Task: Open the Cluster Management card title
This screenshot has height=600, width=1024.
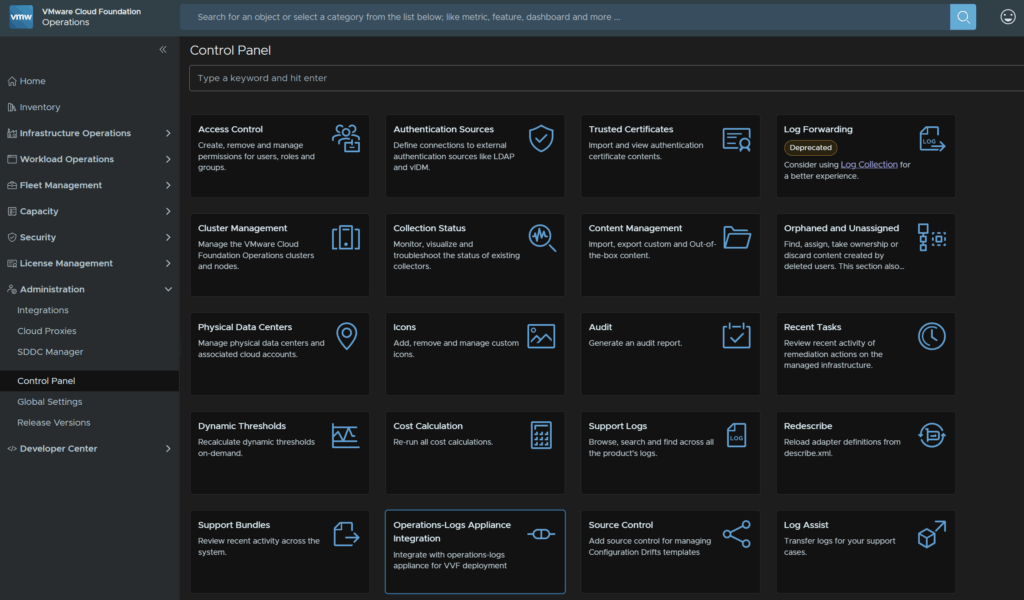Action: point(242,228)
